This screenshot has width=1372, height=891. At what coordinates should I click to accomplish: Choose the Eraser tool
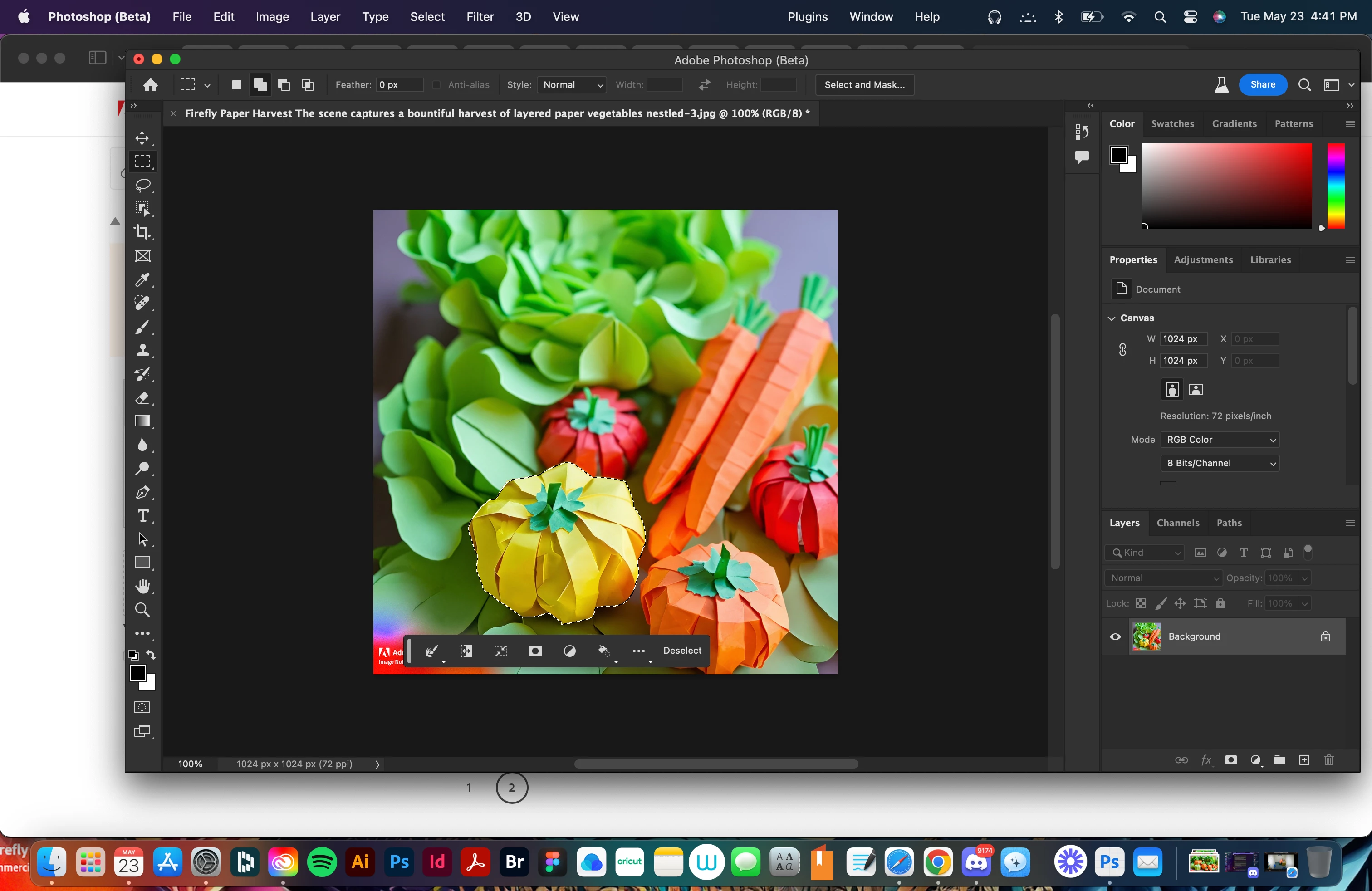coord(142,398)
